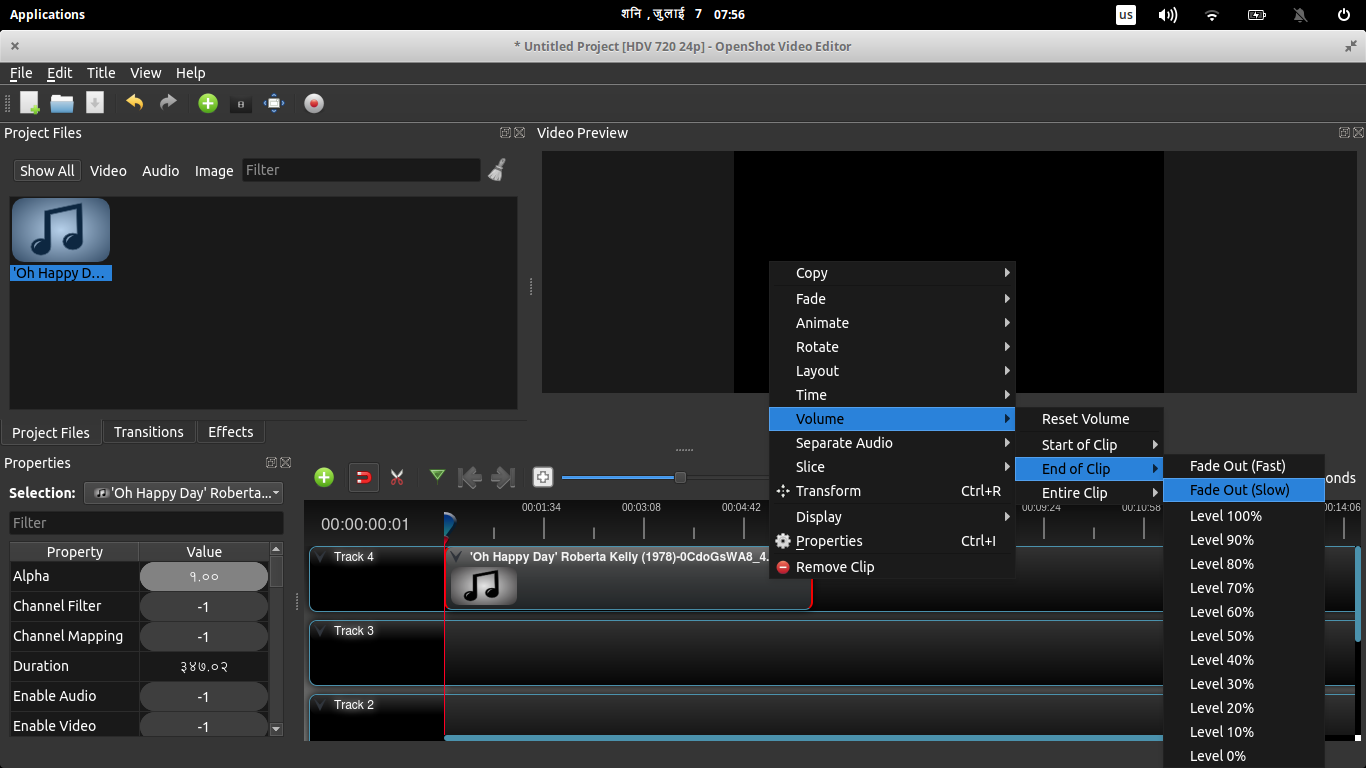Open Start of Clip volume submenu

[1089, 445]
